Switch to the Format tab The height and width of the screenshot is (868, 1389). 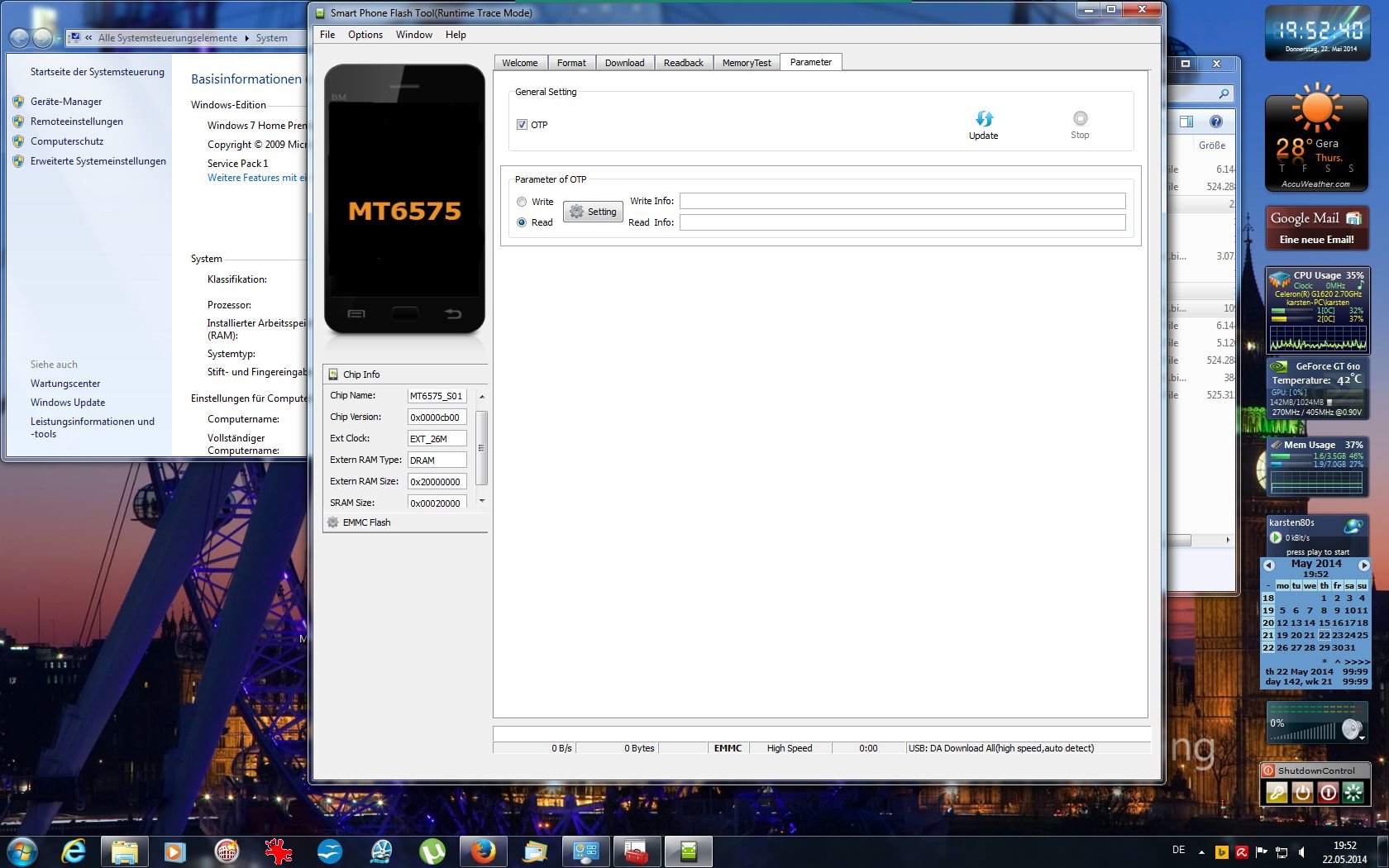tap(571, 63)
